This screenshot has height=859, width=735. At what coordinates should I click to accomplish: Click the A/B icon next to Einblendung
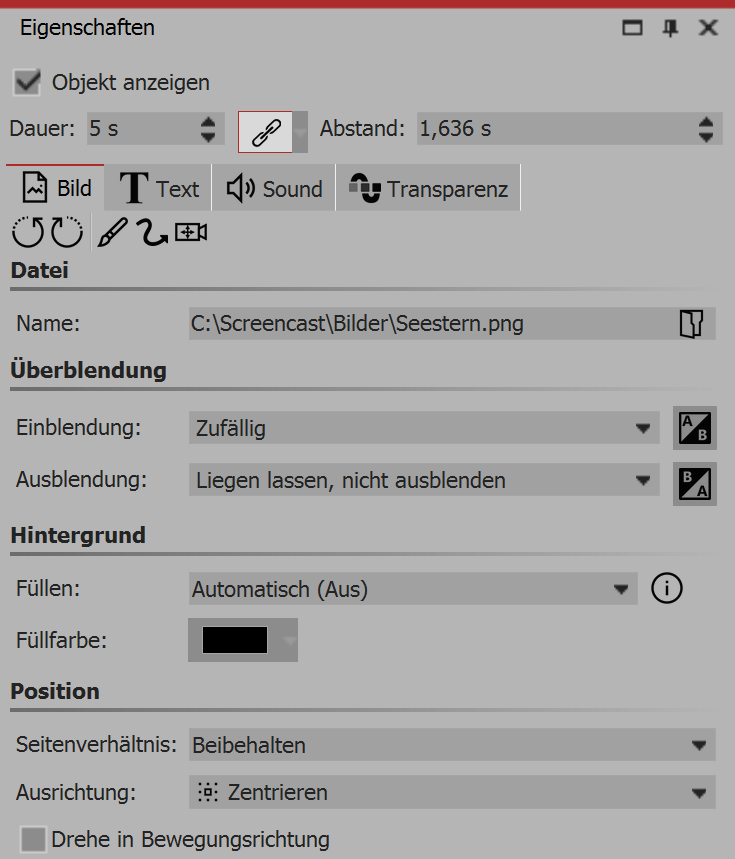694,427
